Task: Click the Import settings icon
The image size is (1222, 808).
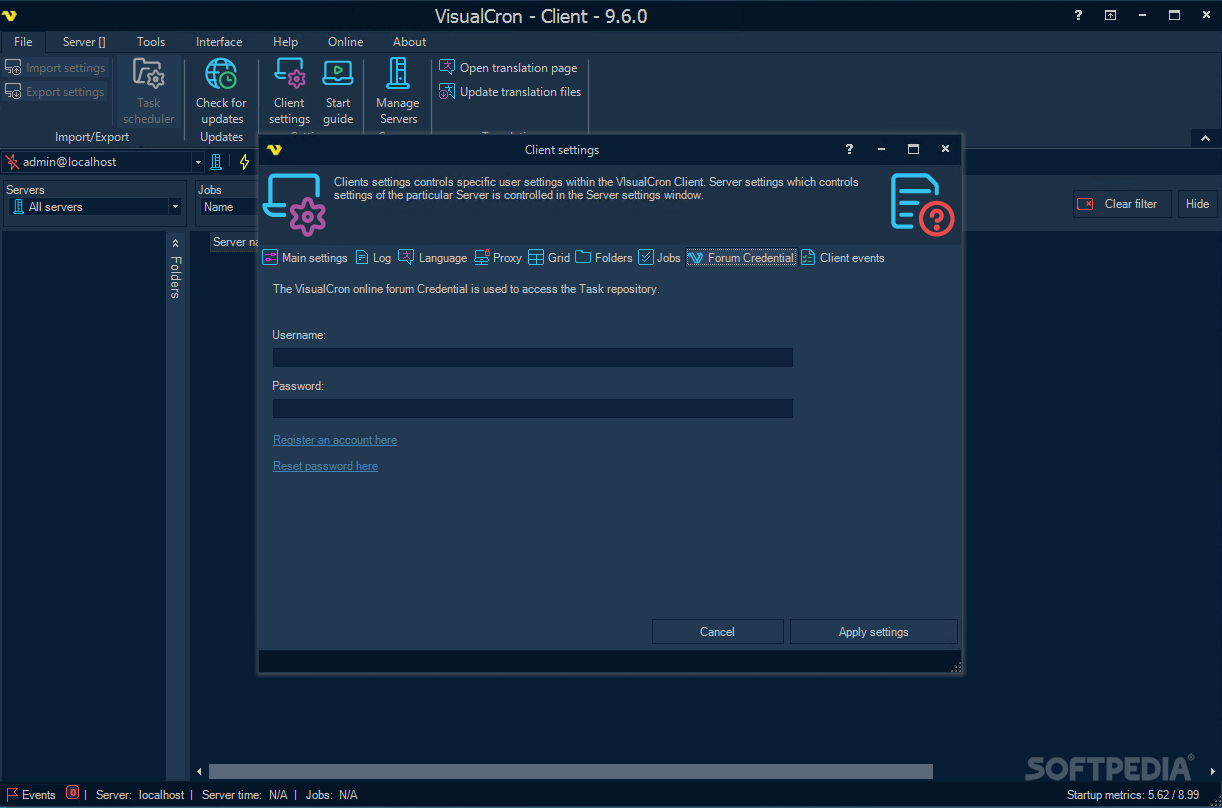Action: tap(14, 68)
